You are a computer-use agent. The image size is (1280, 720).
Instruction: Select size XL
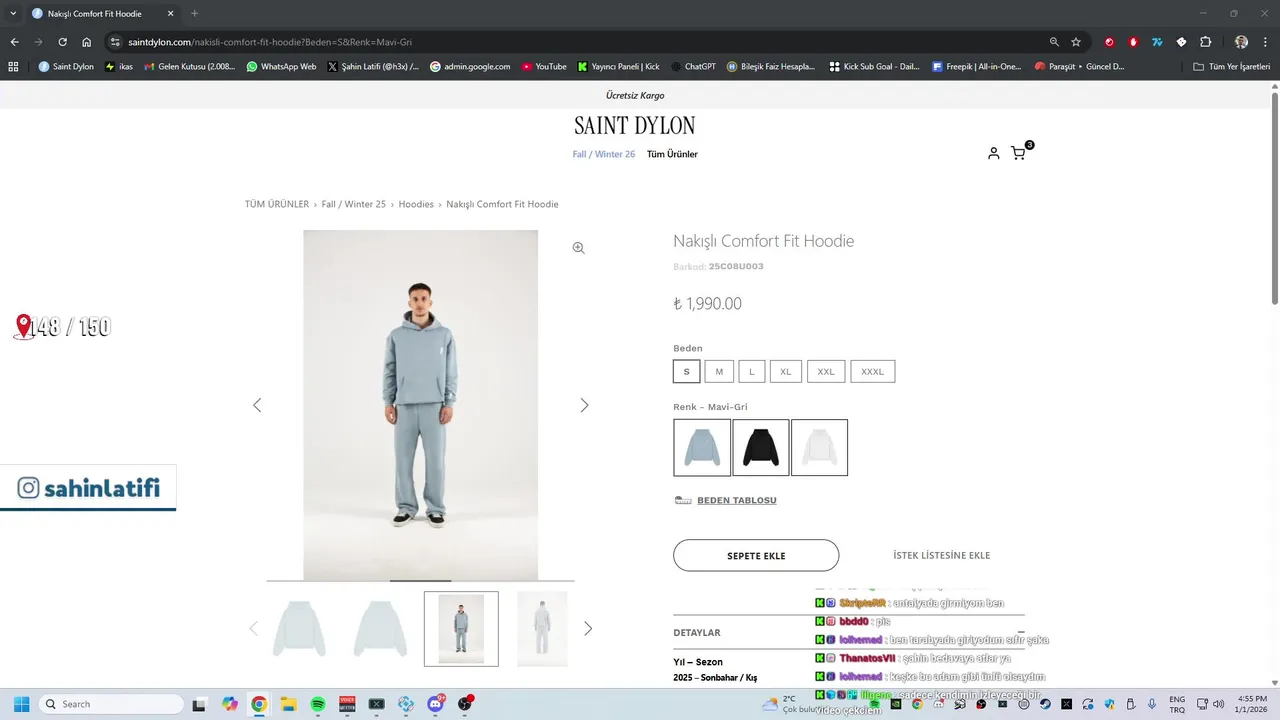pyautogui.click(x=786, y=371)
